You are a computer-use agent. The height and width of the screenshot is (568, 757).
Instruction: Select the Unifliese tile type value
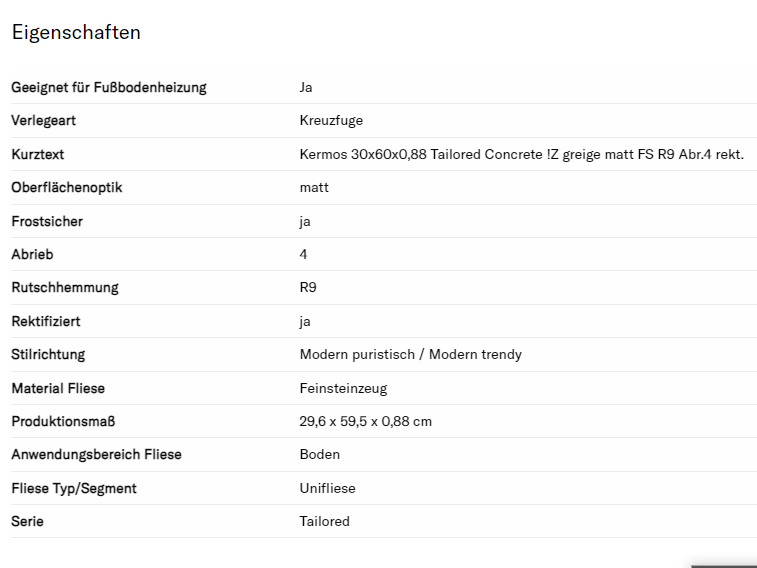tap(327, 488)
